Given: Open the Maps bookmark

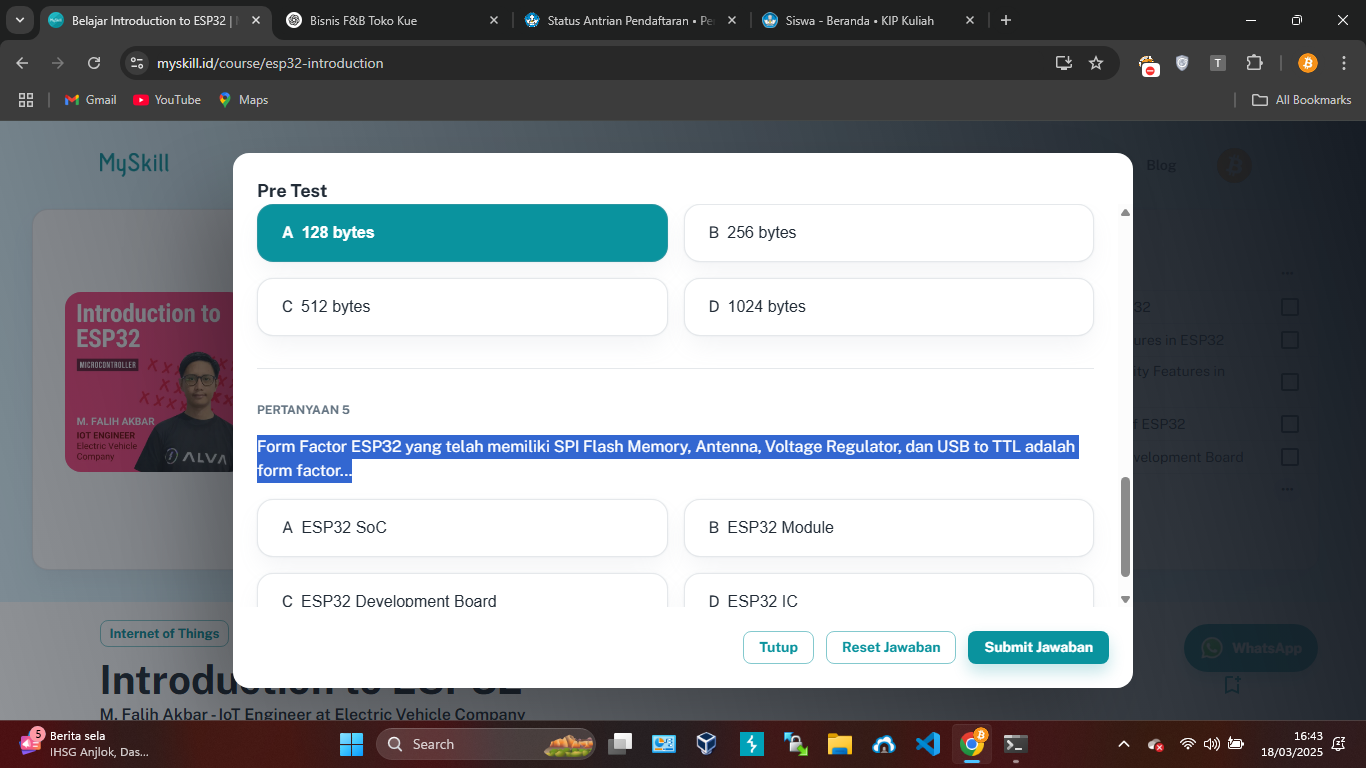Looking at the screenshot, I should 243,100.
